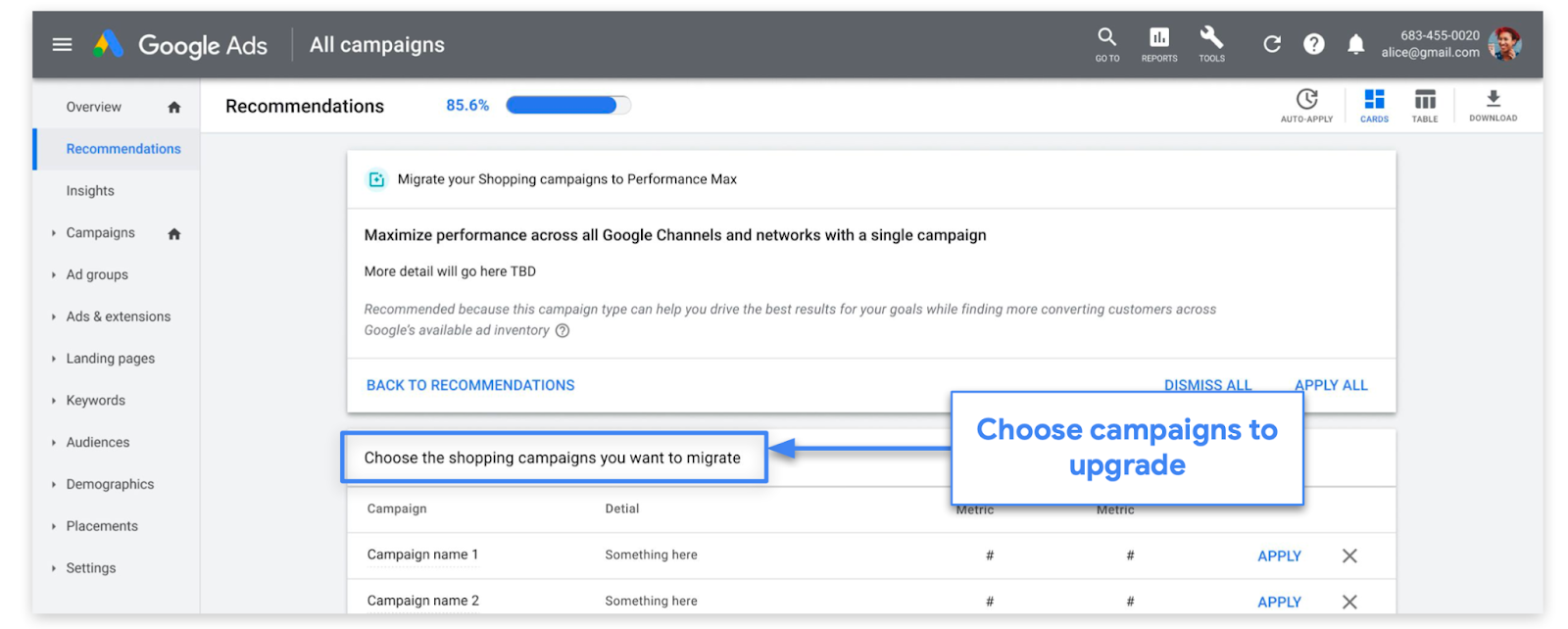Select the 'Campaign name 2' cell
1568x629 pixels.
pyautogui.click(x=422, y=602)
